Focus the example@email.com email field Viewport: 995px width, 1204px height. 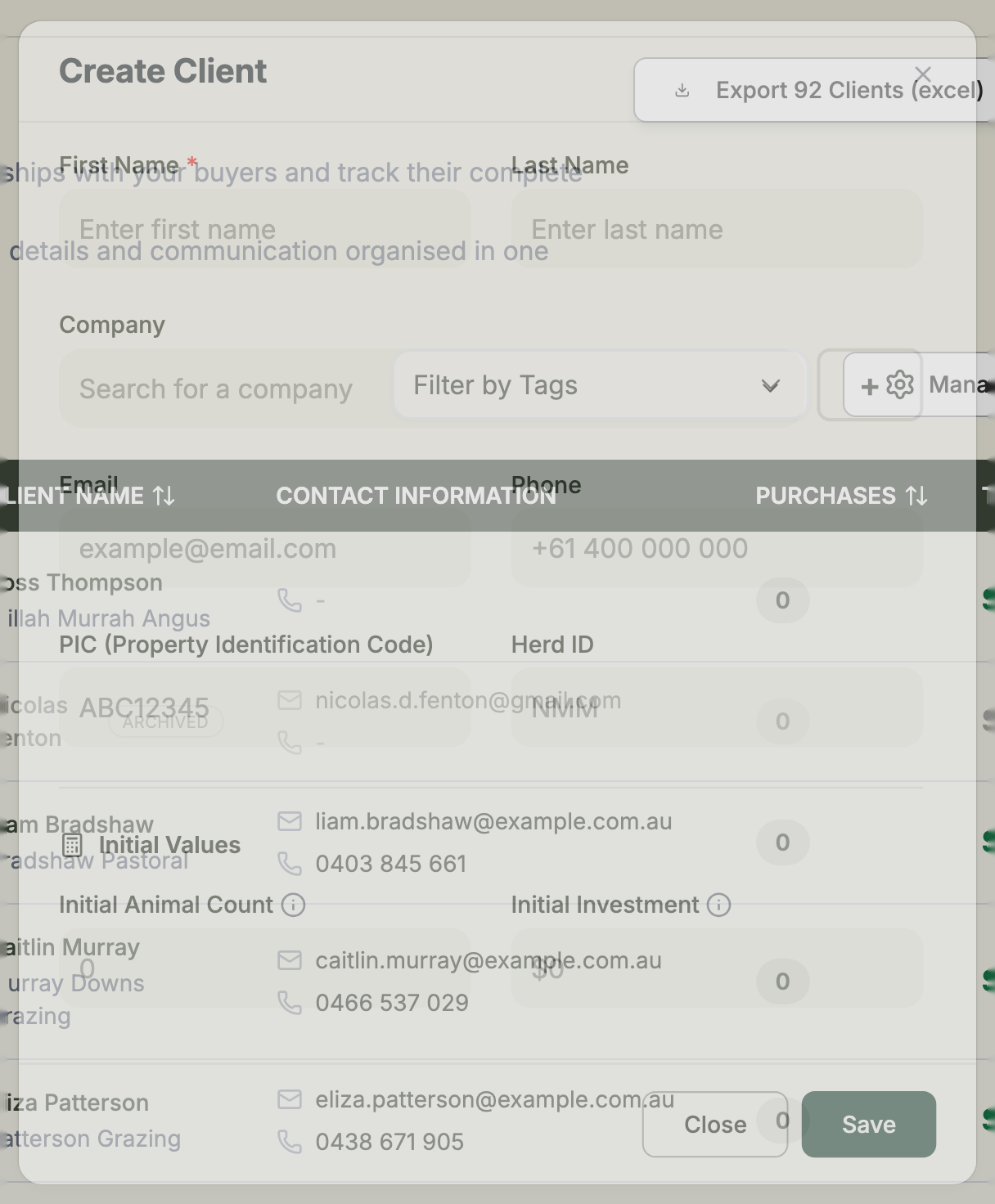(265, 548)
